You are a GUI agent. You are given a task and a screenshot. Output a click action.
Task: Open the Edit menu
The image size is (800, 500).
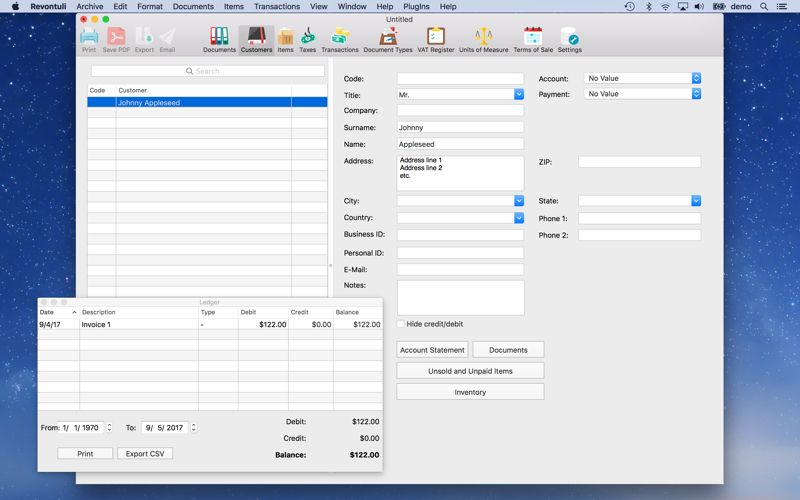[120, 6]
